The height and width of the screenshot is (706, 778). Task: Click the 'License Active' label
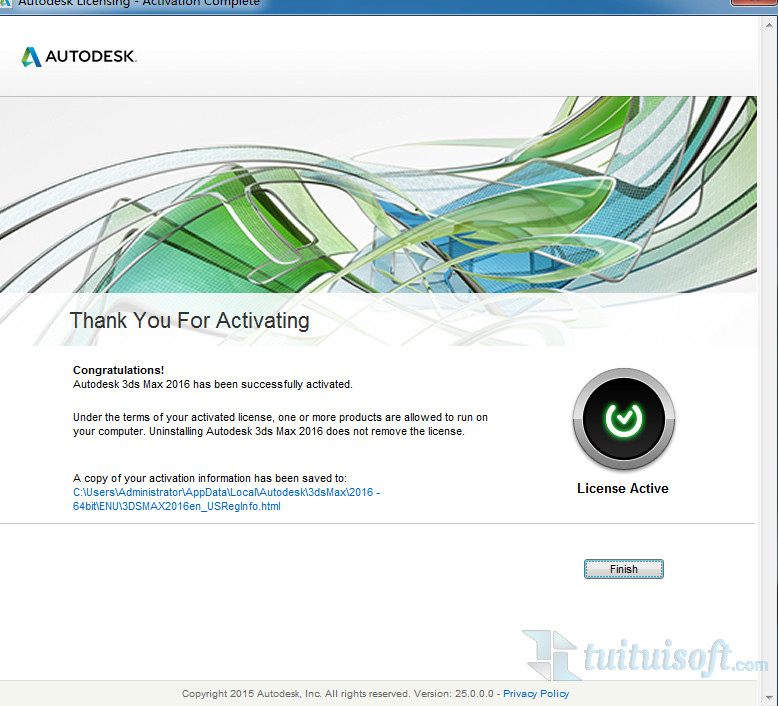point(623,488)
